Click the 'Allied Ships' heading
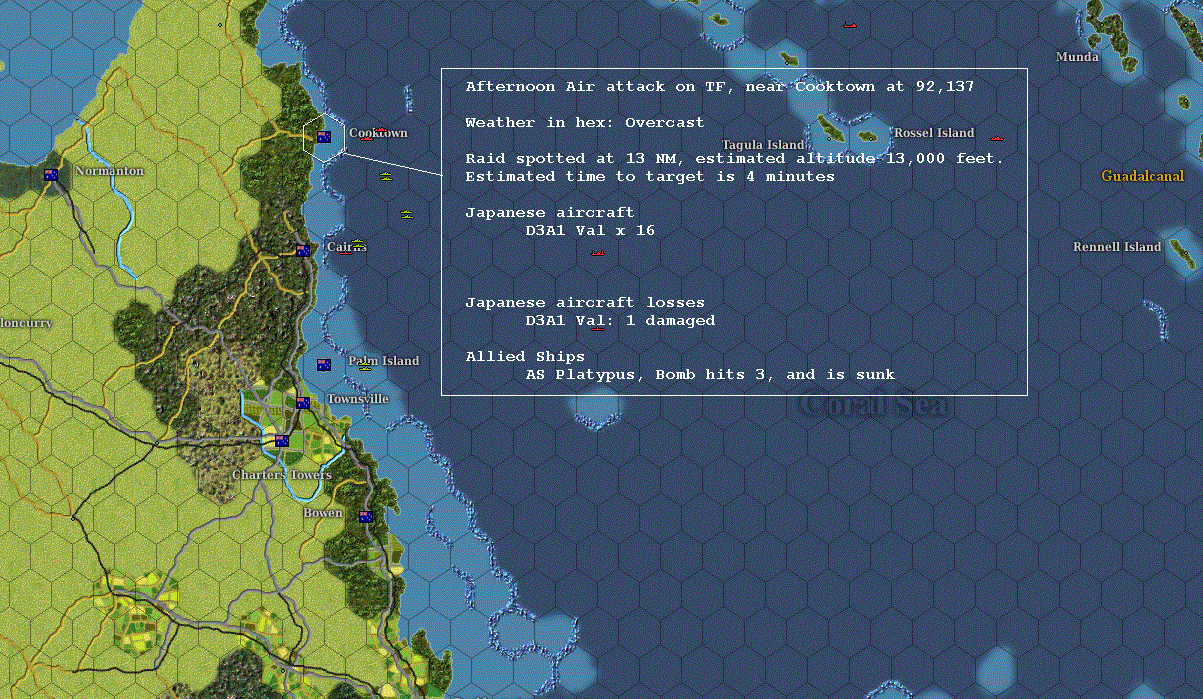Image resolution: width=1203 pixels, height=699 pixels. (x=525, y=357)
